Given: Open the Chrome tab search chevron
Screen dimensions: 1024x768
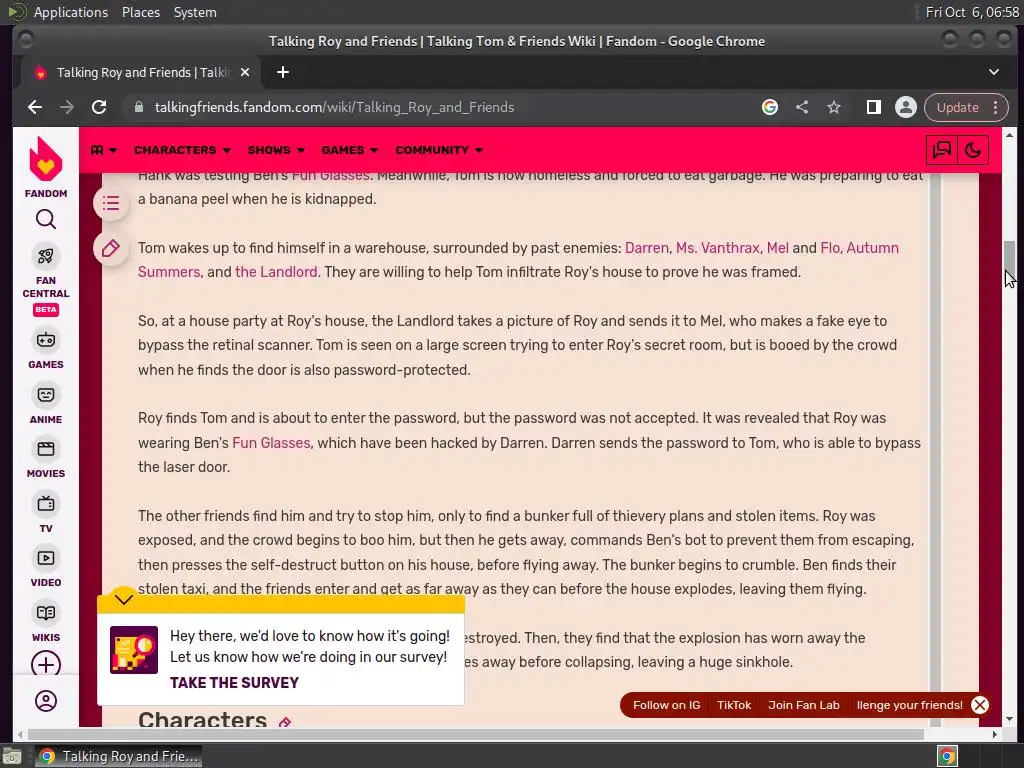Looking at the screenshot, I should 994,72.
